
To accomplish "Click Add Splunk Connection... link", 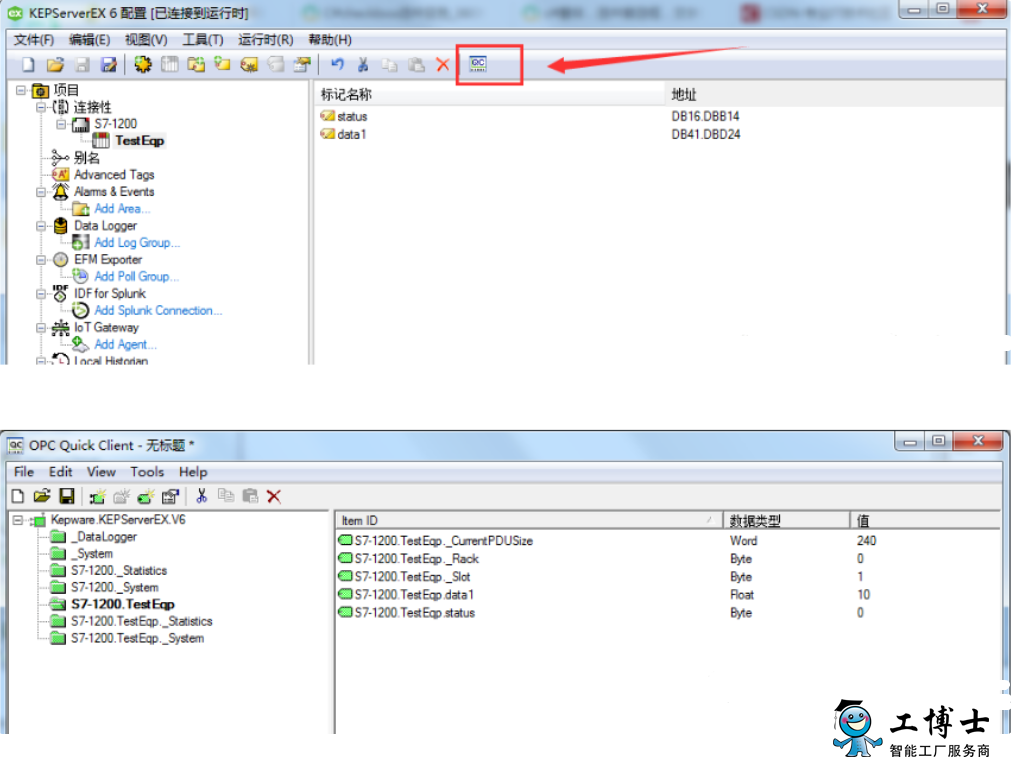I will (x=158, y=311).
